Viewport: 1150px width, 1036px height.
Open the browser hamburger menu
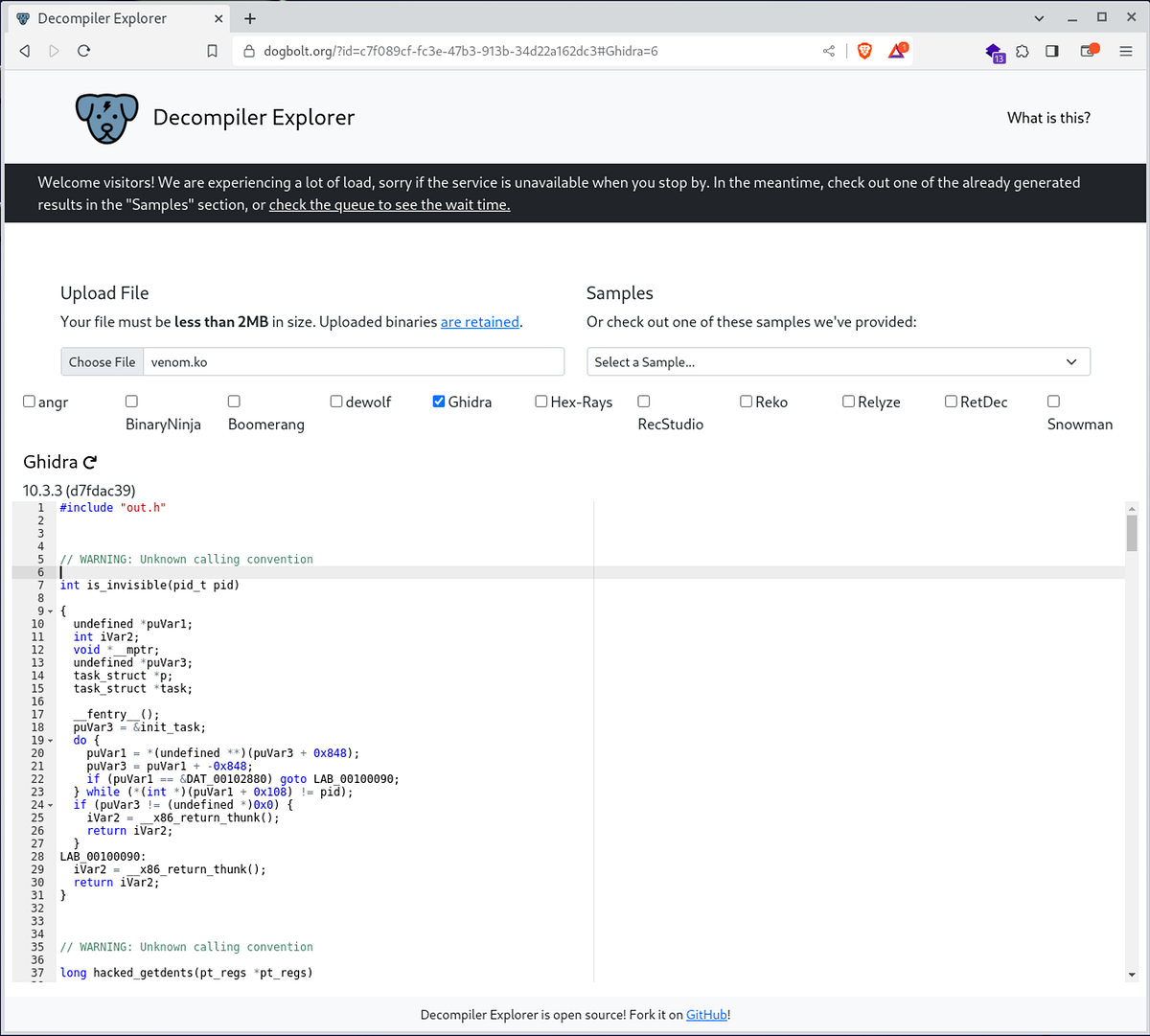click(1126, 51)
